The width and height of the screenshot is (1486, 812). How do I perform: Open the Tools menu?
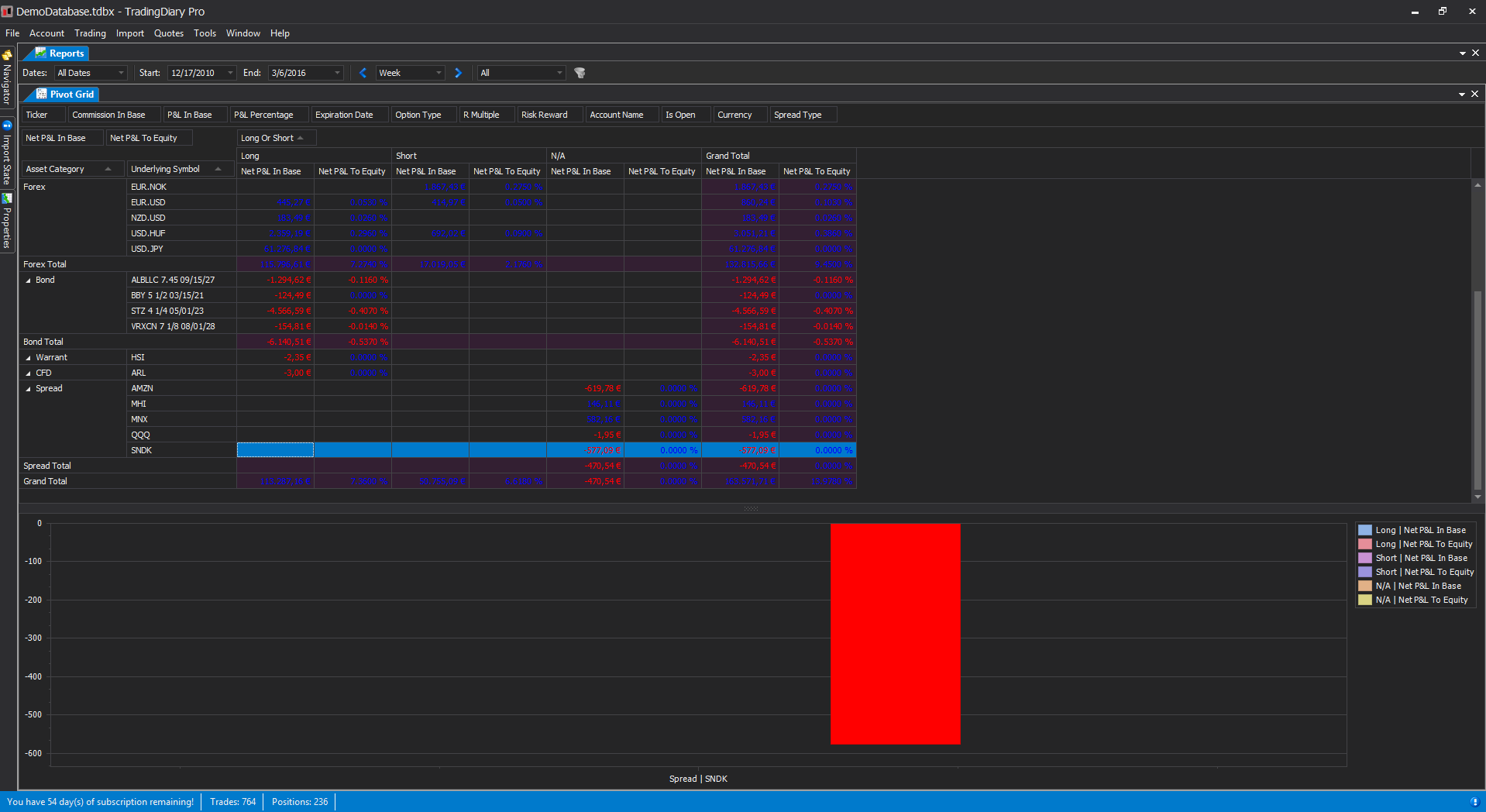coord(205,33)
